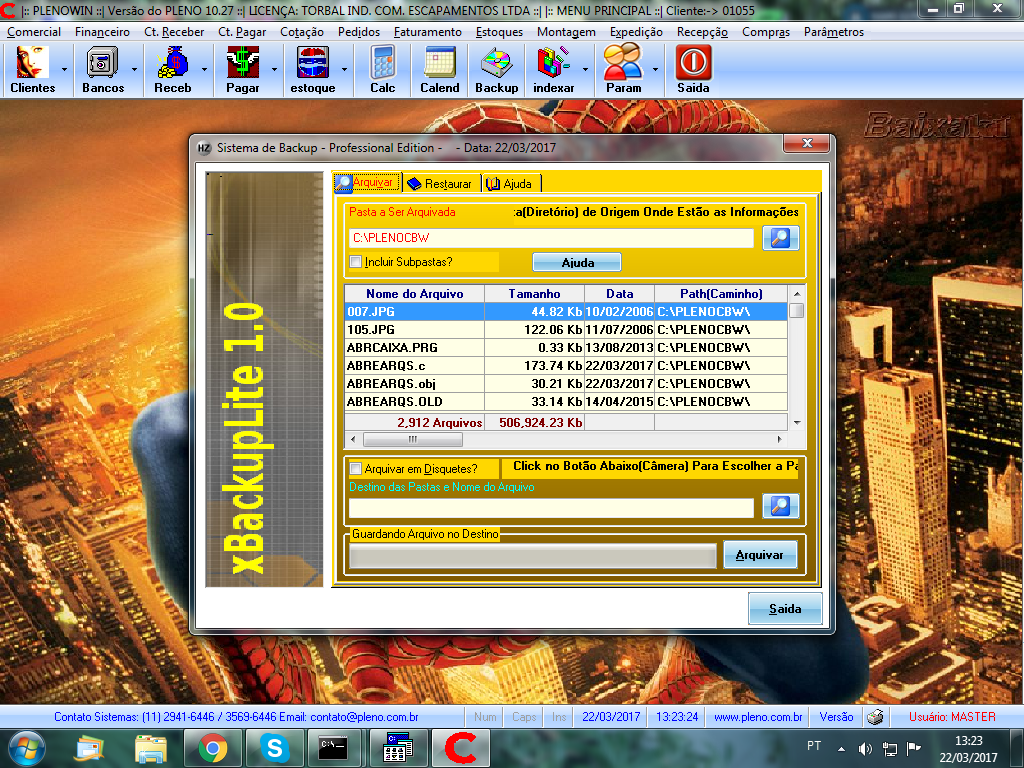Expand the Bancos dropdown arrow

(135, 69)
